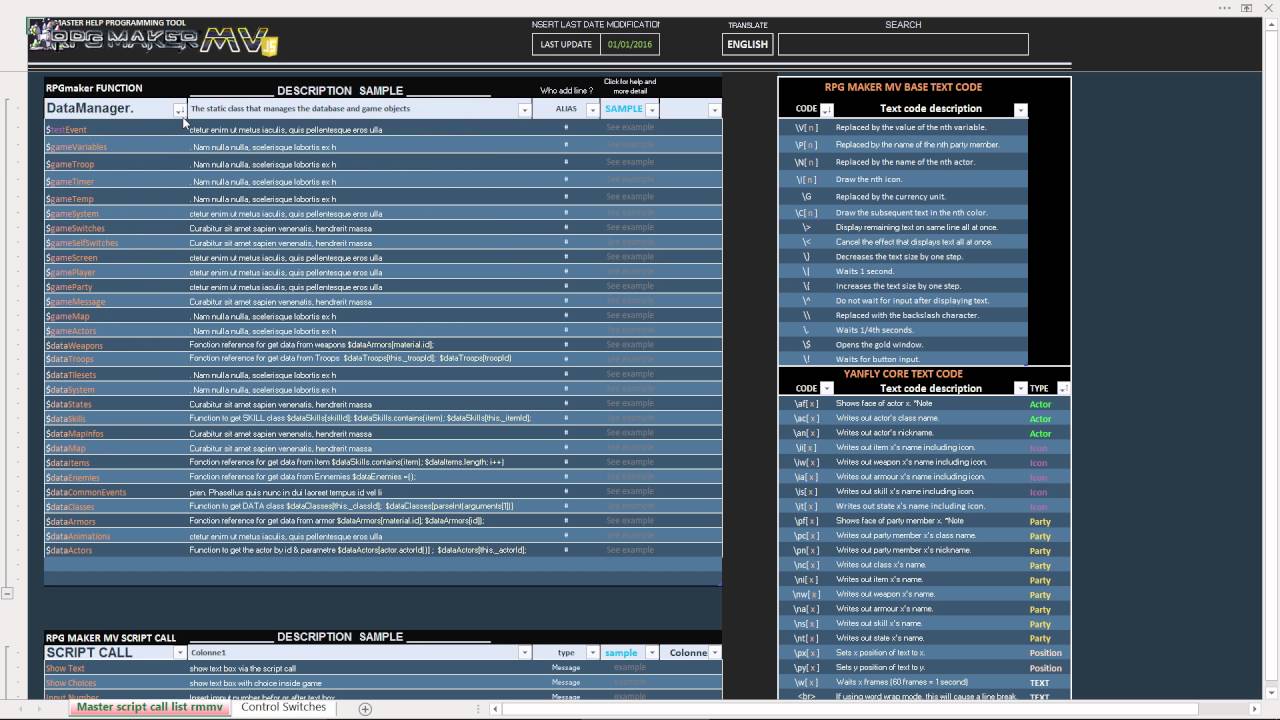
Task: Click the $gameParty function link
Action: pyautogui.click(x=69, y=287)
